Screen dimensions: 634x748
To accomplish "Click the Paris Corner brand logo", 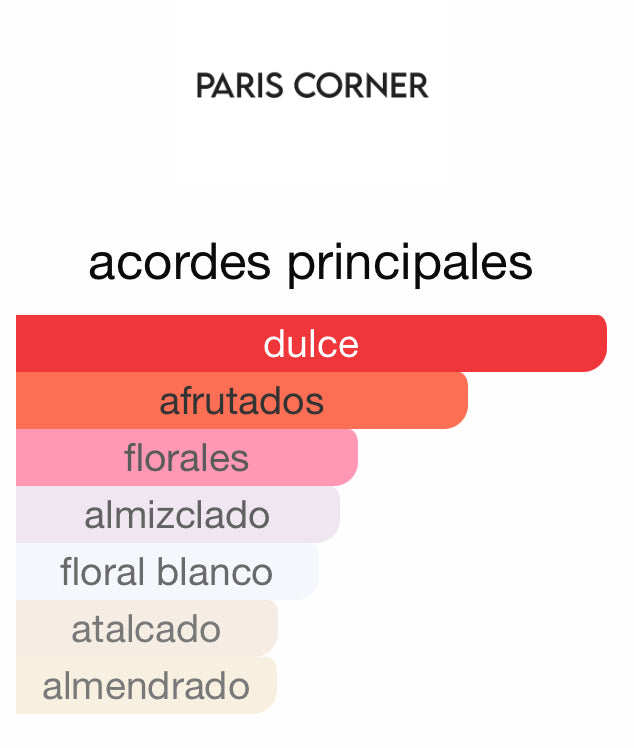I will (311, 86).
